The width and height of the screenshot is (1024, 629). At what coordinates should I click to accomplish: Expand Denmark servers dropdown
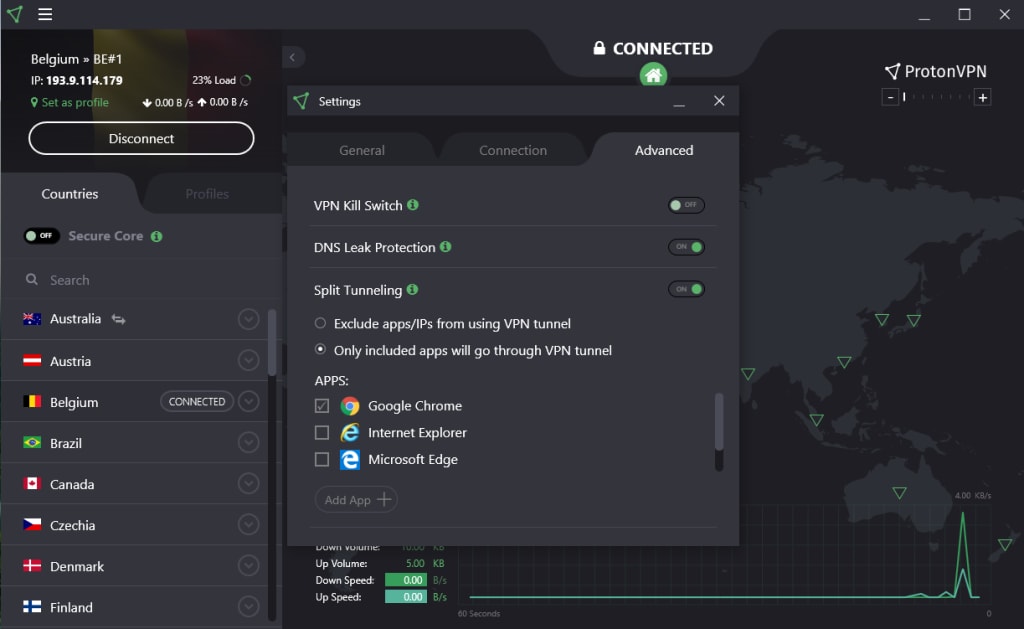(x=248, y=566)
